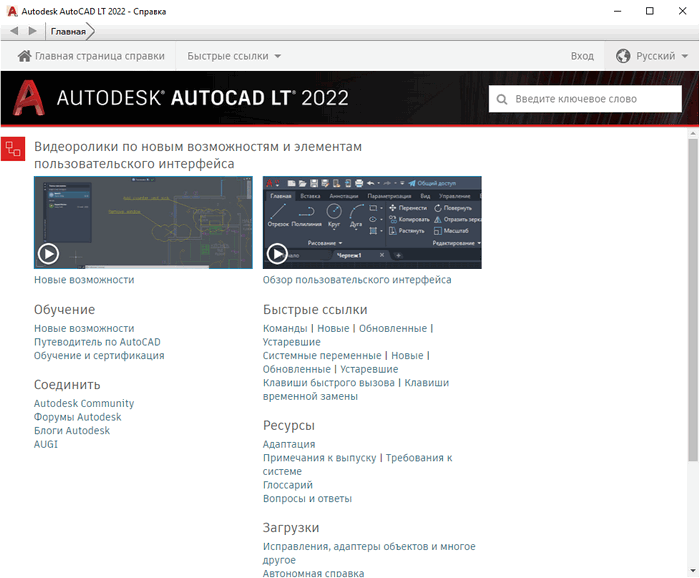Focus the Введите ключевое слово search field
This screenshot has height=578, width=700.
585,99
